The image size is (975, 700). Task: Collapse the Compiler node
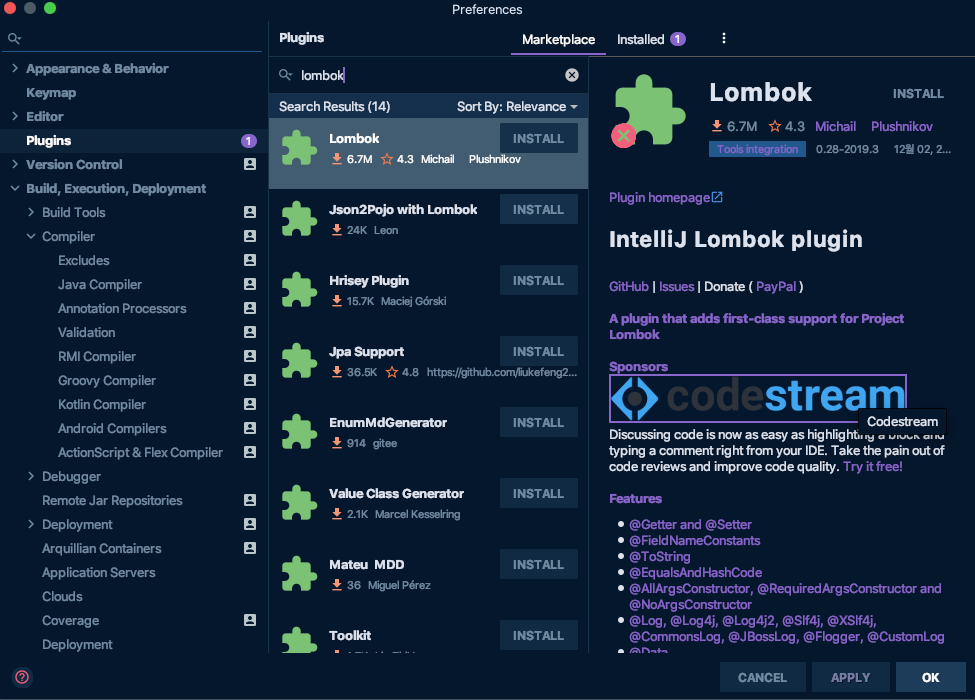pos(30,236)
